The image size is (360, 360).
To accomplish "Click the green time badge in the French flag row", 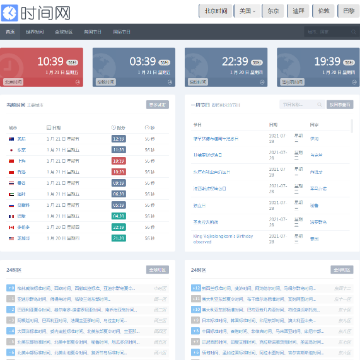I will coord(119,216).
